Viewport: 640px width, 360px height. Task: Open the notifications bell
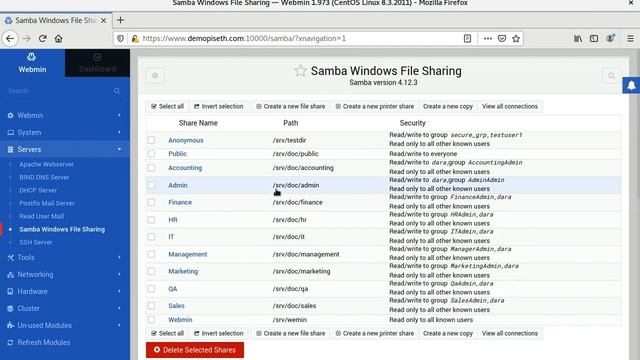coord(631,86)
